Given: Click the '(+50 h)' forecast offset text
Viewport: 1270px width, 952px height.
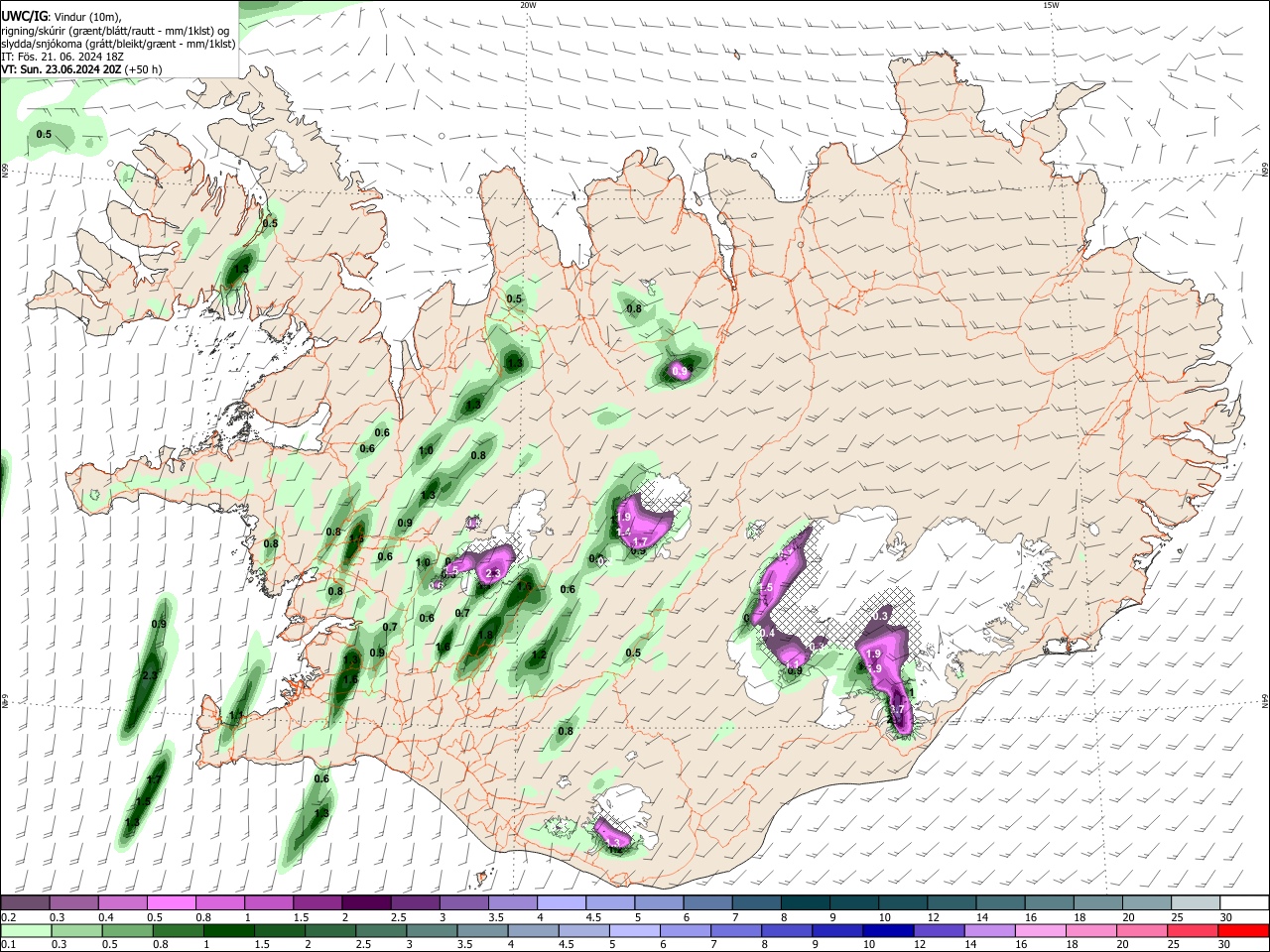Looking at the screenshot, I should coord(144,69).
